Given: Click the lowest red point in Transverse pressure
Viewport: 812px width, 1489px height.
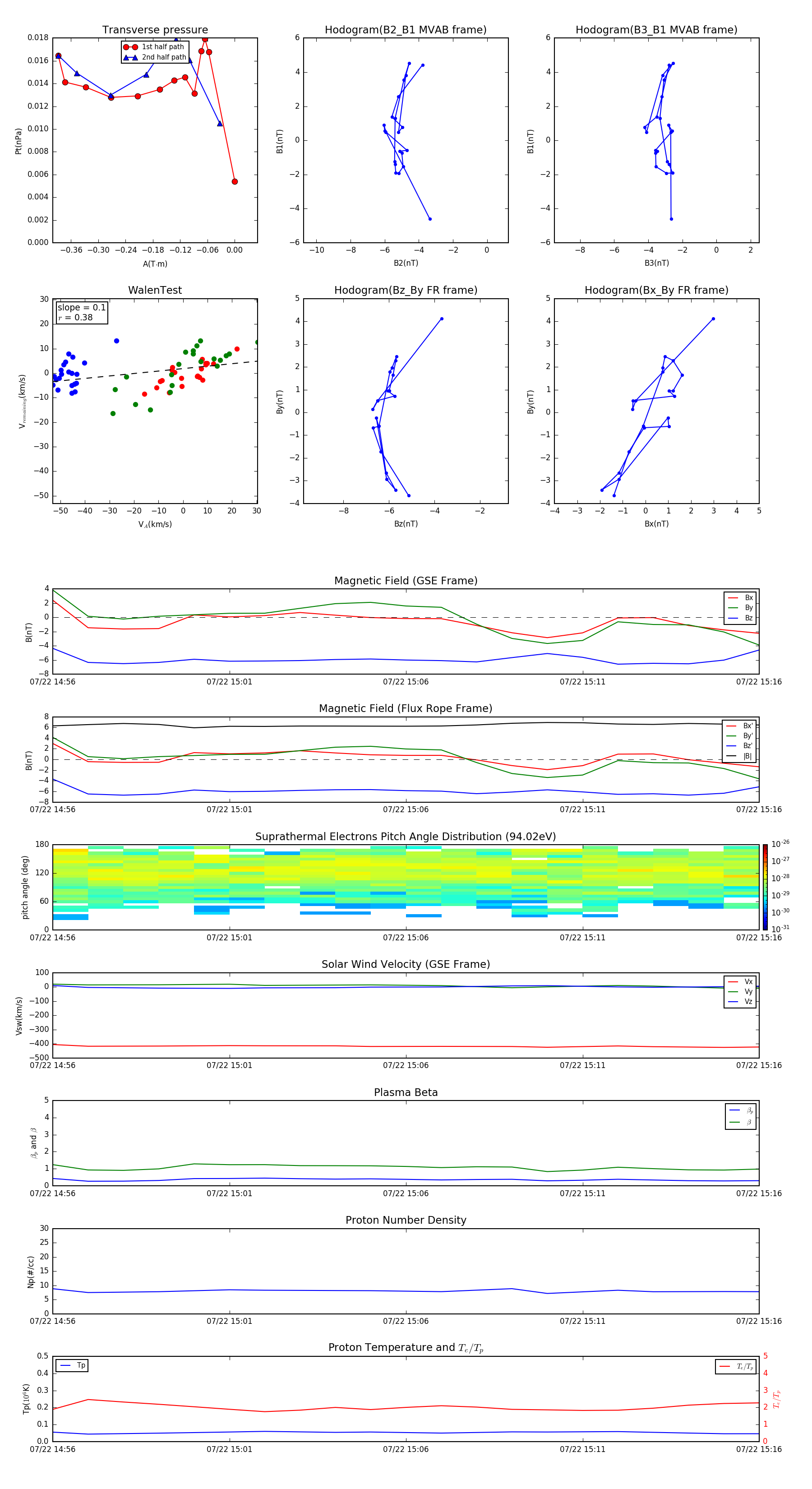Looking at the screenshot, I should click(235, 181).
